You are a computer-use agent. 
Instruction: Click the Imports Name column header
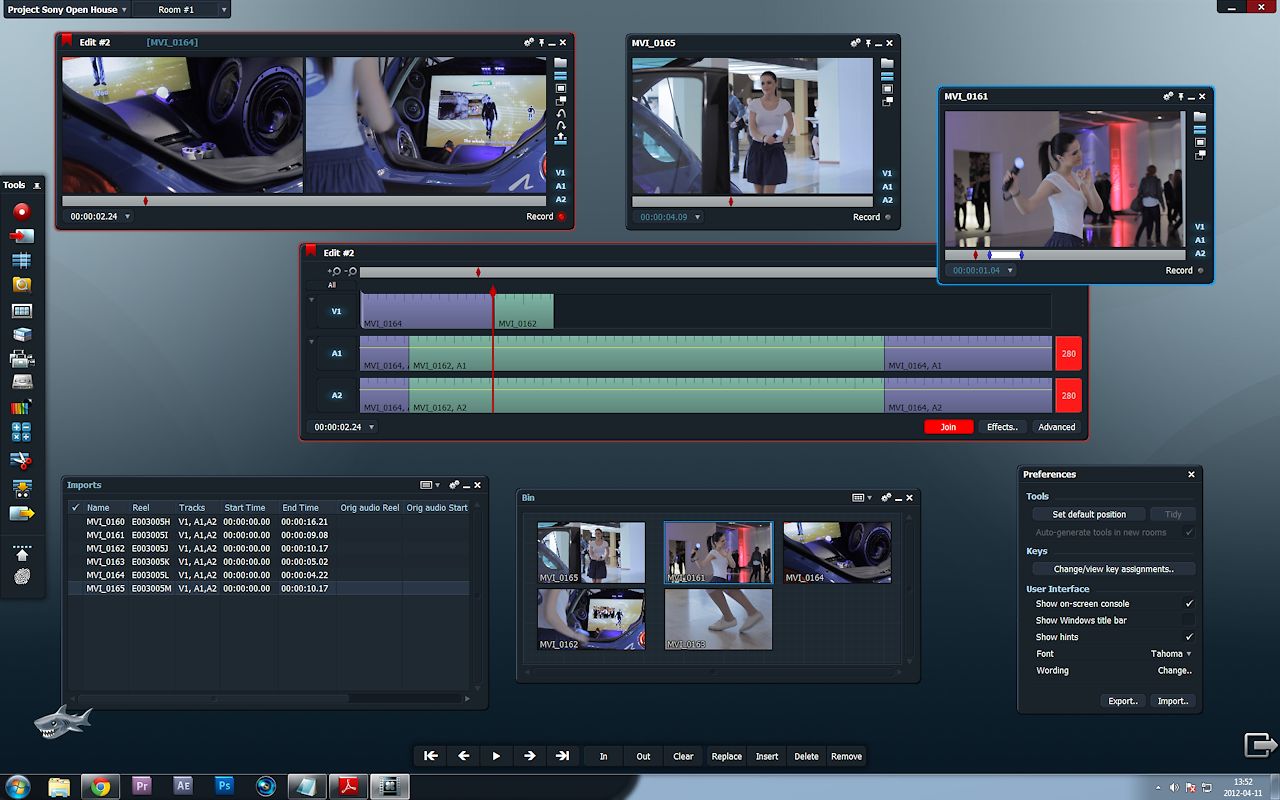click(98, 508)
